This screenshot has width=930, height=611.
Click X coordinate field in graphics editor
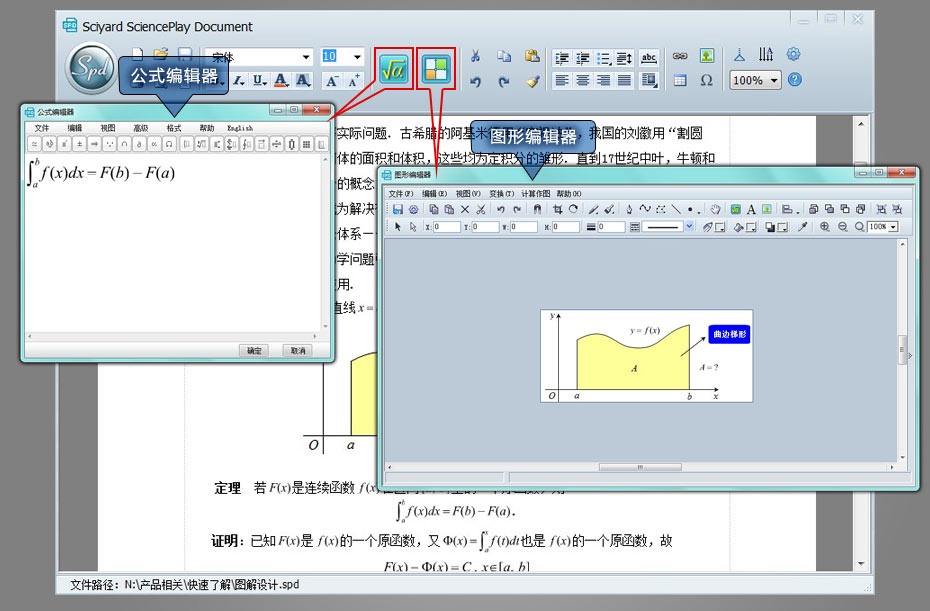coord(446,227)
